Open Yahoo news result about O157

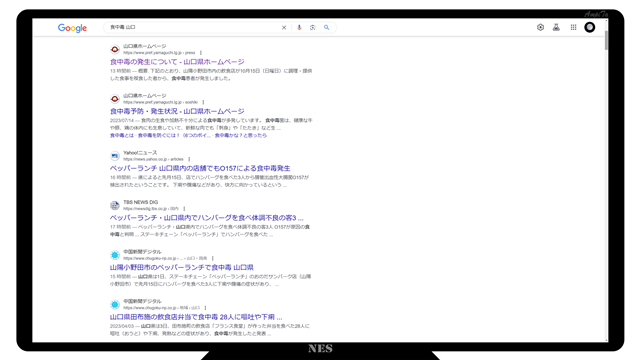[x=200, y=168]
